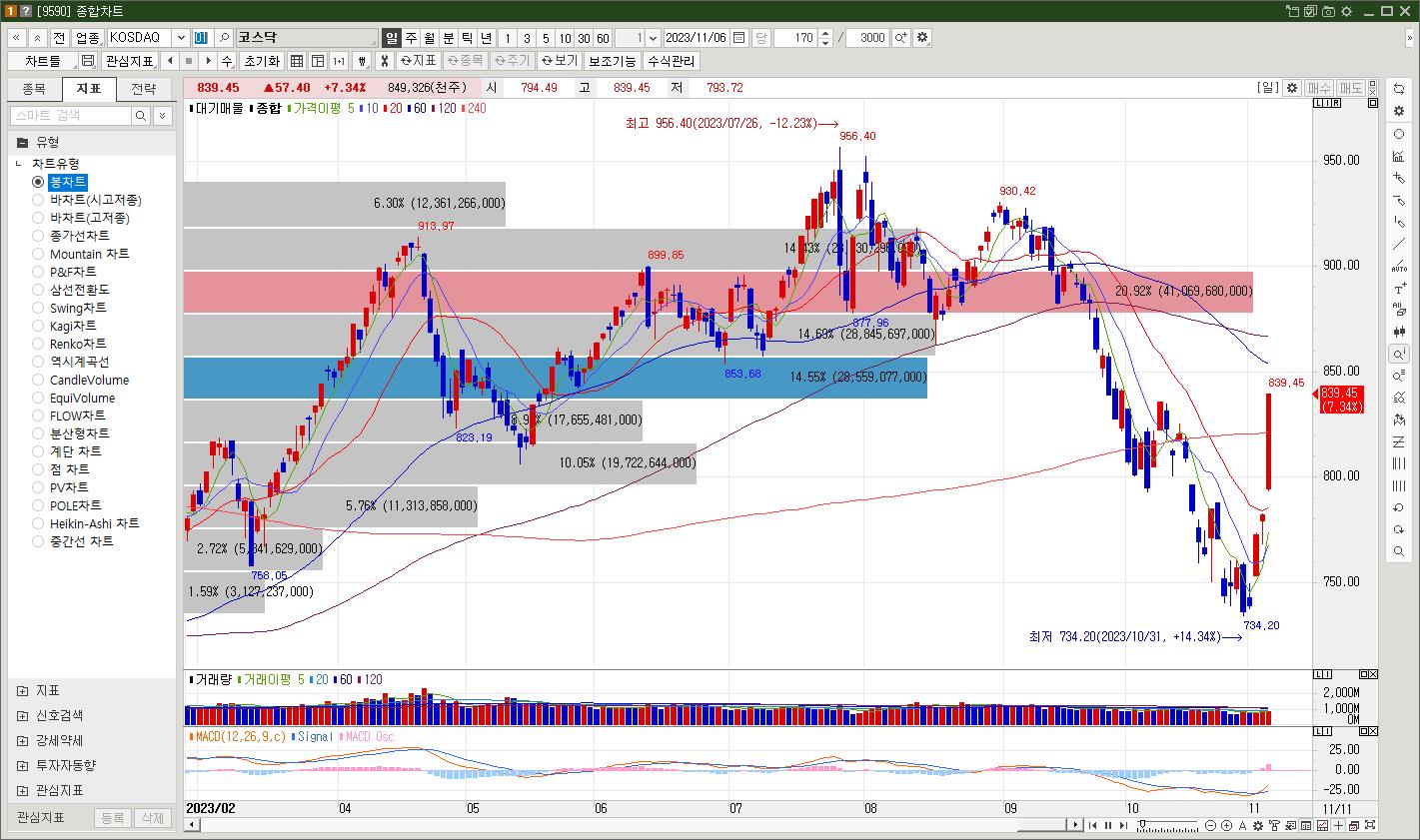1420x840 pixels.
Task: Expand the 지표 section in the sidebar
Action: click(x=23, y=690)
